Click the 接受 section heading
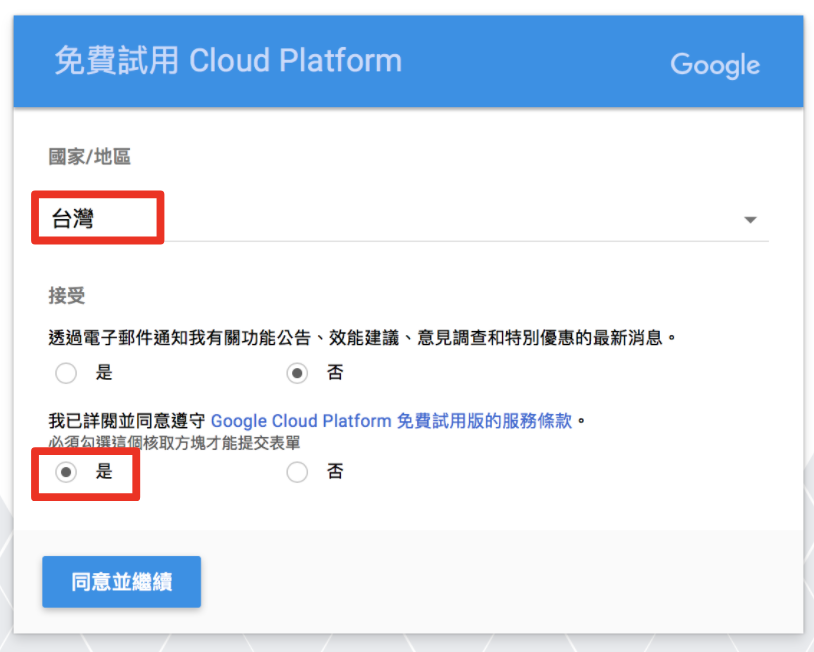Viewport: 814px width, 652px height. point(66,296)
